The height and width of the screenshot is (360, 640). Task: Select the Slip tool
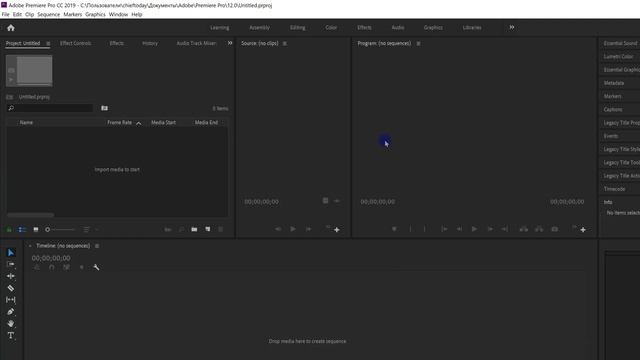pyautogui.click(x=11, y=300)
